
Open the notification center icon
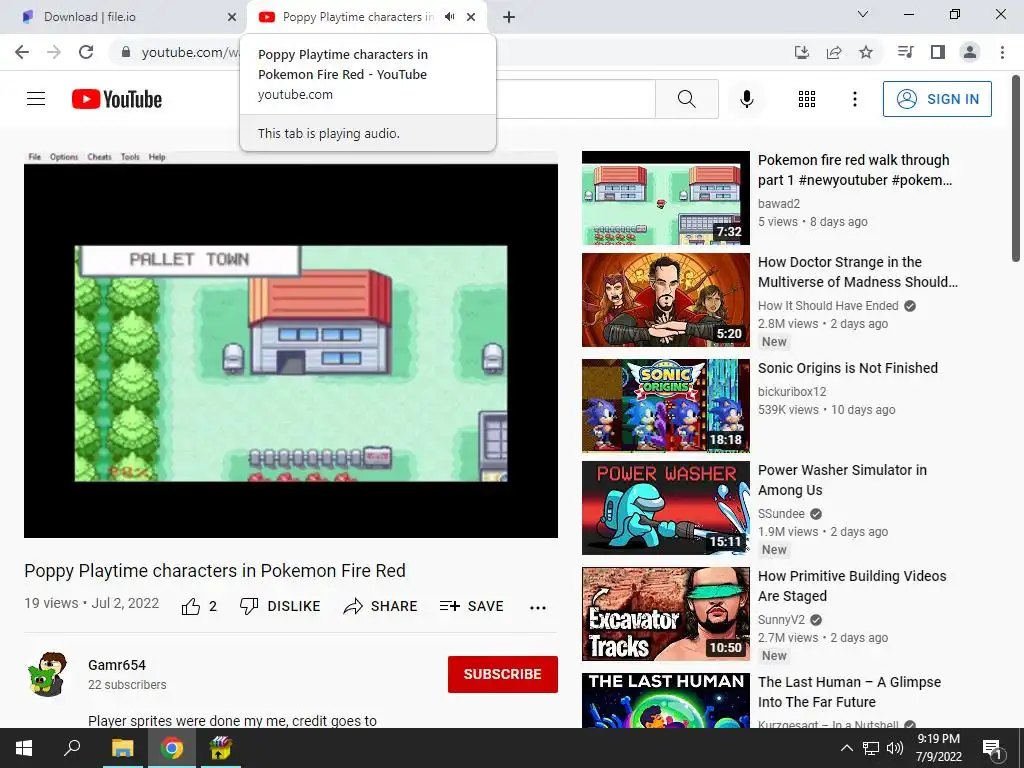pos(992,750)
